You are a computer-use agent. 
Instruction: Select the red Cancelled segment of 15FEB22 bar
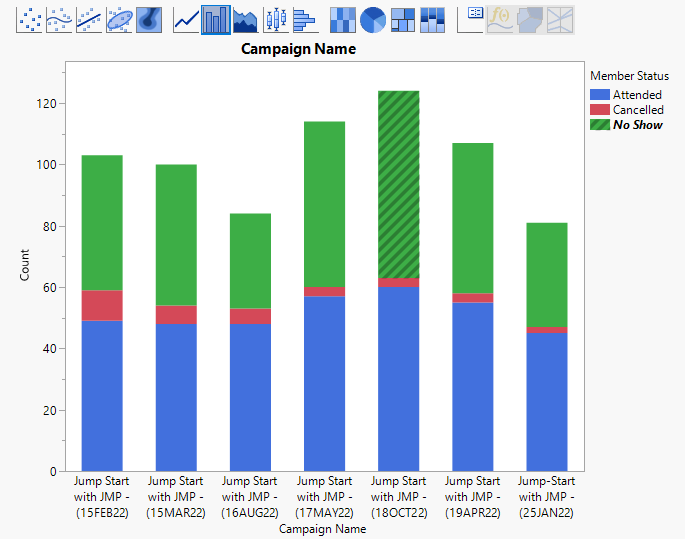pyautogui.click(x=102, y=306)
